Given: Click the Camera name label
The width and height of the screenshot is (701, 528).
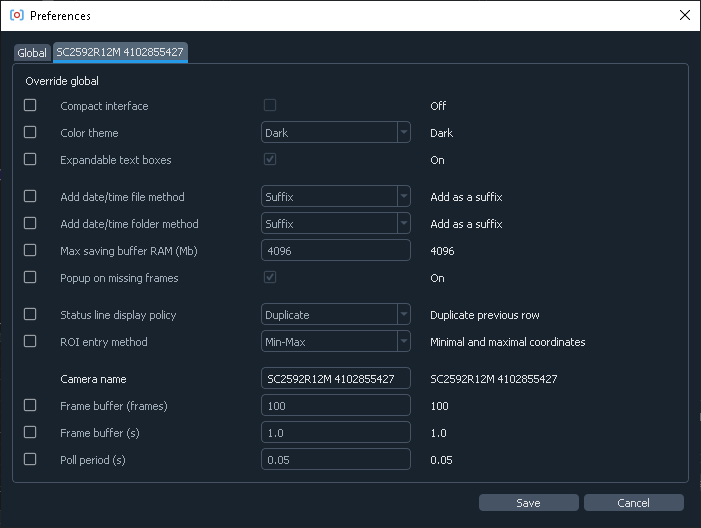Looking at the screenshot, I should [x=93, y=379].
